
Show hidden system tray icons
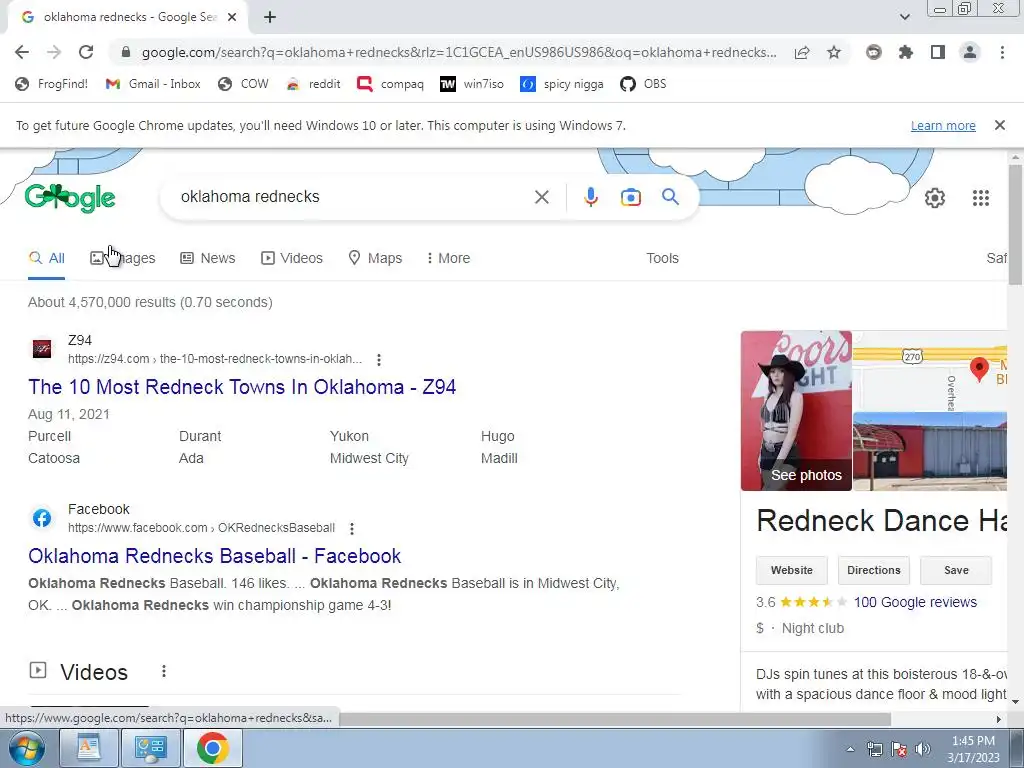click(x=850, y=749)
